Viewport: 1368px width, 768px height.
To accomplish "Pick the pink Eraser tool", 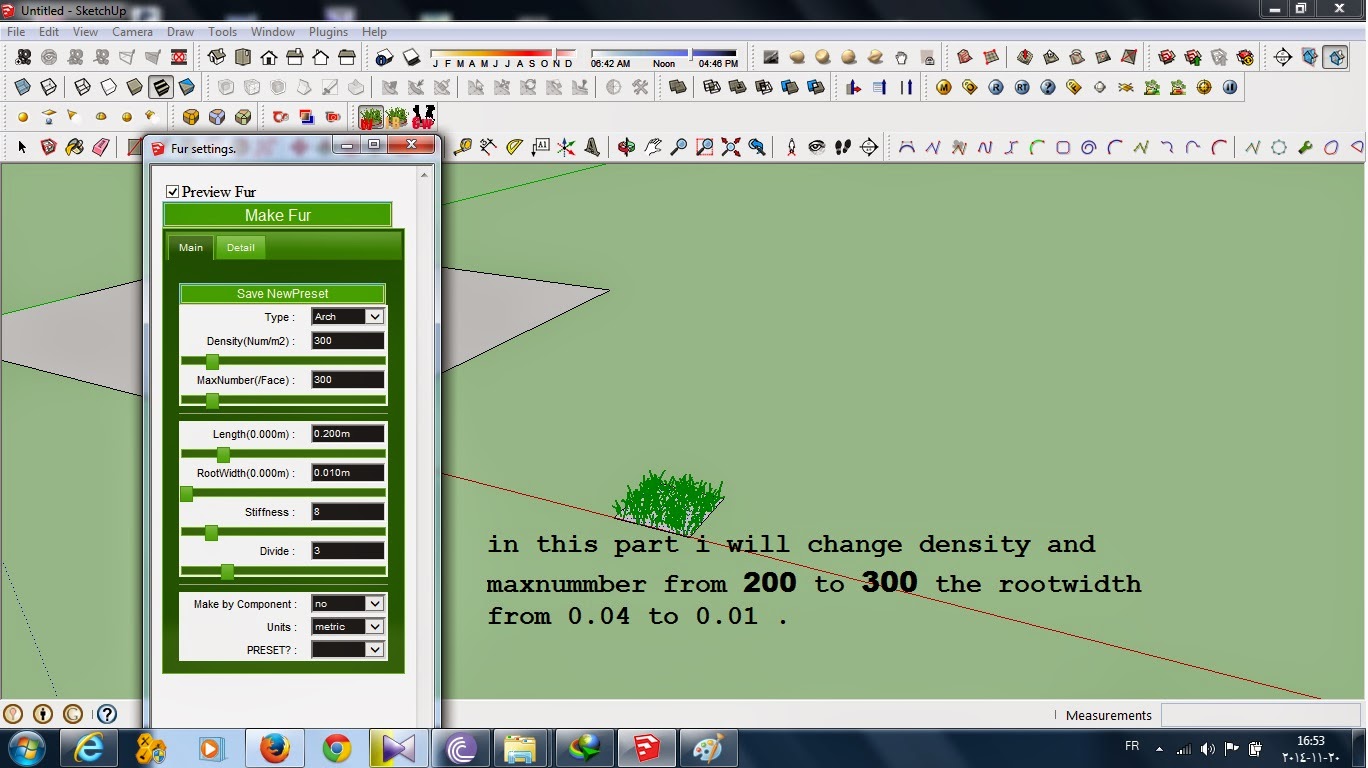I will (x=100, y=148).
